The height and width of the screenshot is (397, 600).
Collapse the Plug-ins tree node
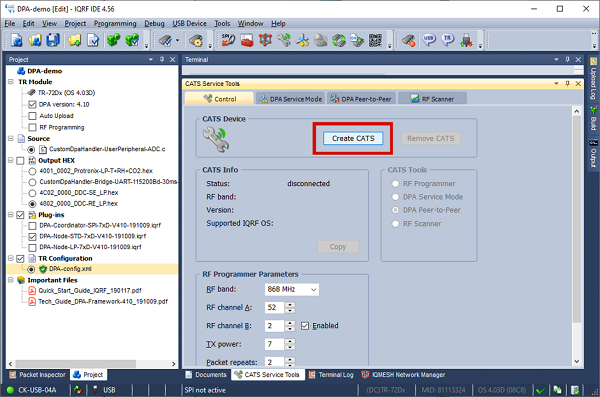point(11,214)
